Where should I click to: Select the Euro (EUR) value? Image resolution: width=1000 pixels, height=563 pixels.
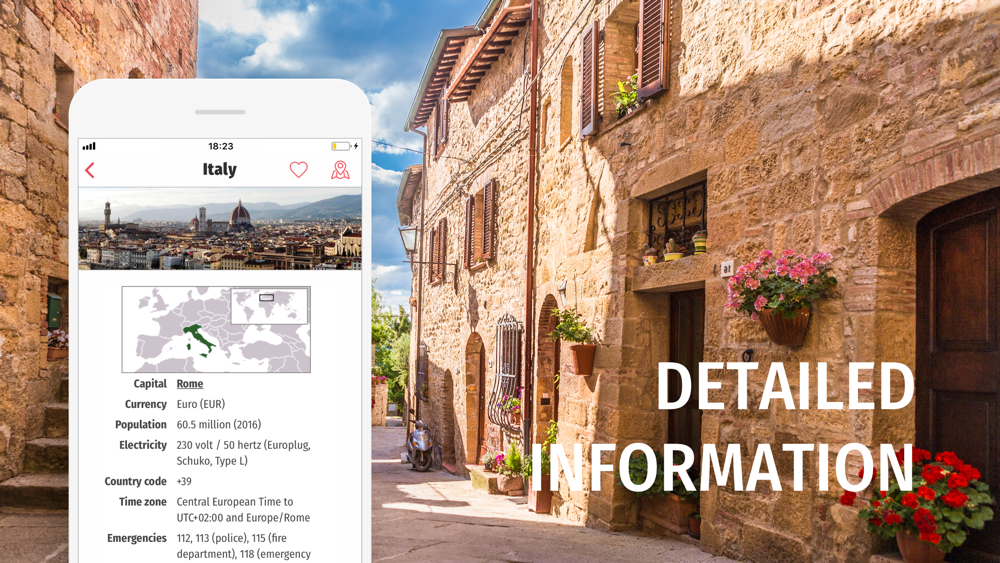(201, 404)
